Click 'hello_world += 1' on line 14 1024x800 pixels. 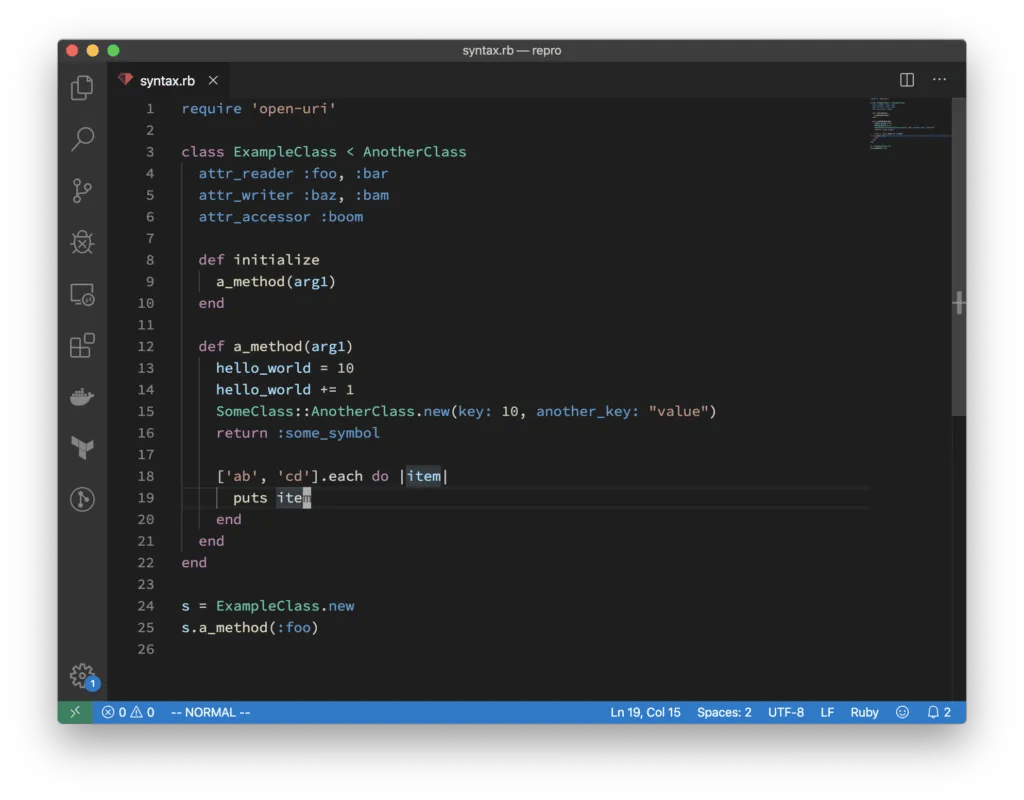285,390
